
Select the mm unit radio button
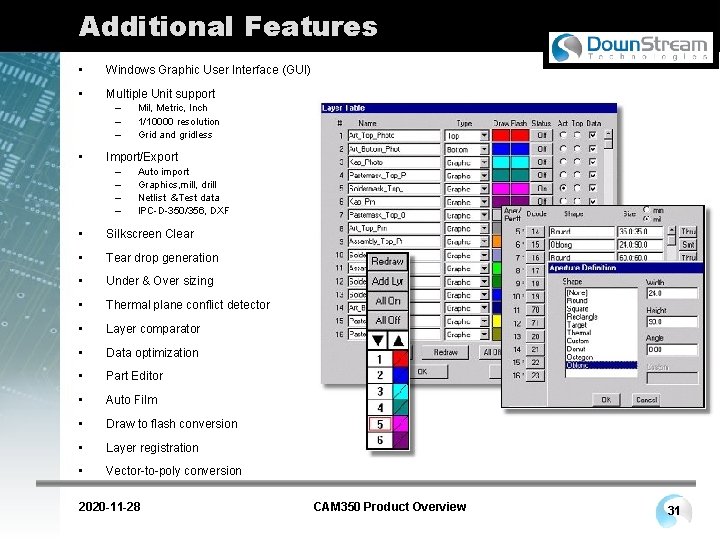pos(647,209)
